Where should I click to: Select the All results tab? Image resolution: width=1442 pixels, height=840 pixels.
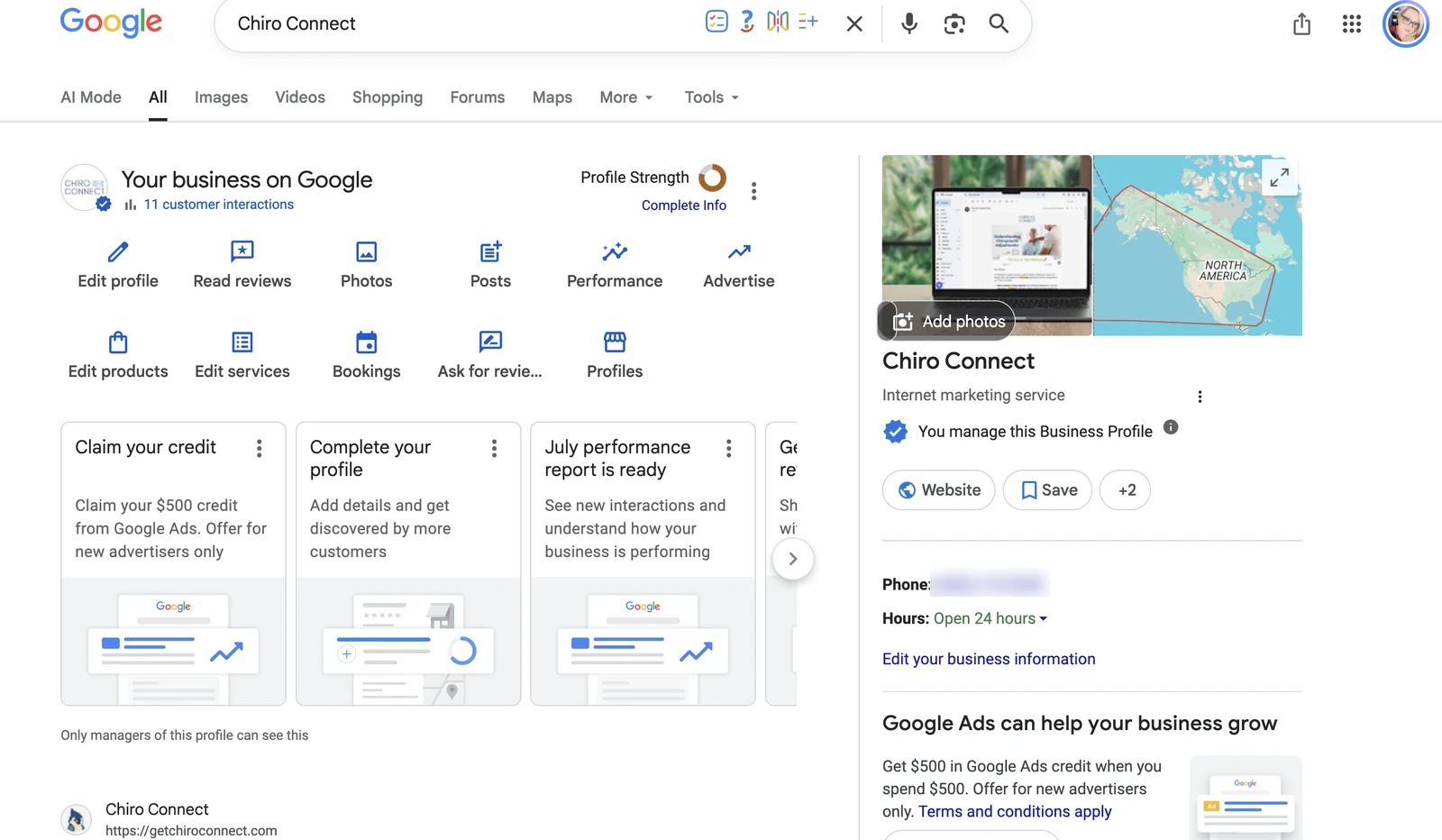pos(158,97)
